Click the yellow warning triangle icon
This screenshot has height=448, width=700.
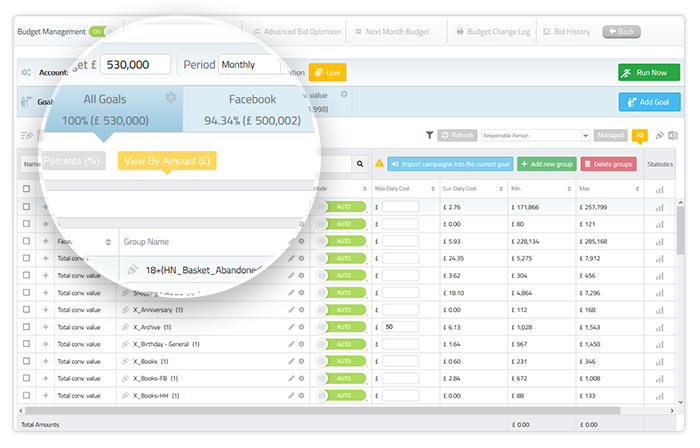pos(379,163)
